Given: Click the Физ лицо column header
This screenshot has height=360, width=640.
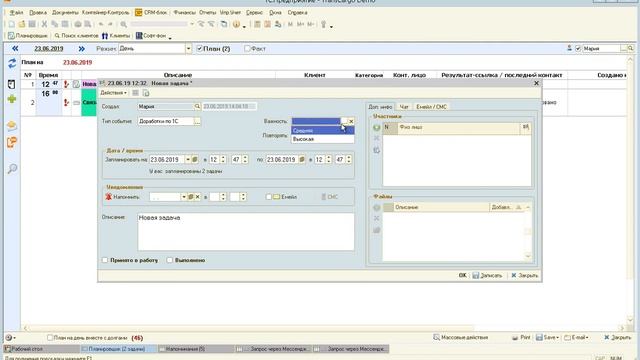Looking at the screenshot, I should tap(459, 128).
